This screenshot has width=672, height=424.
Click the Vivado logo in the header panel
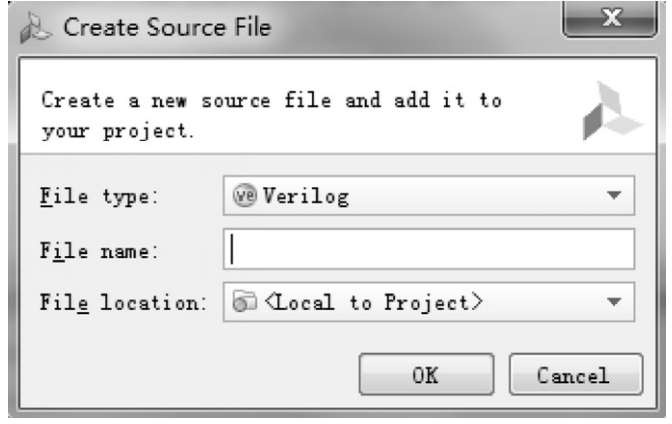click(612, 111)
